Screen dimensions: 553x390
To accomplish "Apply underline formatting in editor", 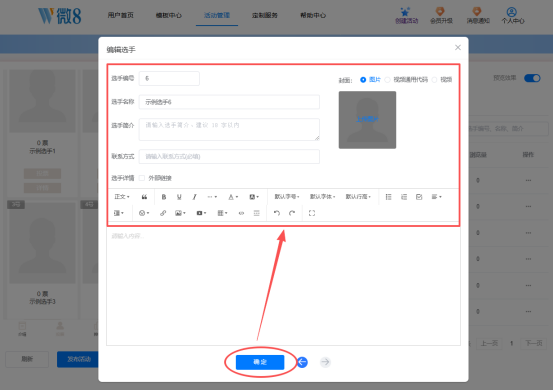I will tap(179, 197).
